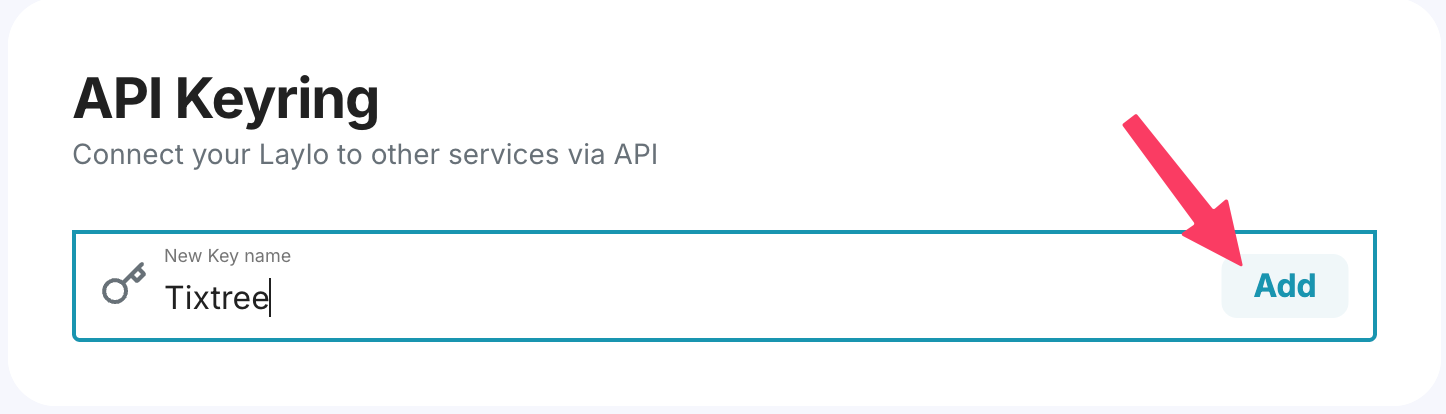
Task: Submit the new key name using Add
Action: coord(1285,286)
